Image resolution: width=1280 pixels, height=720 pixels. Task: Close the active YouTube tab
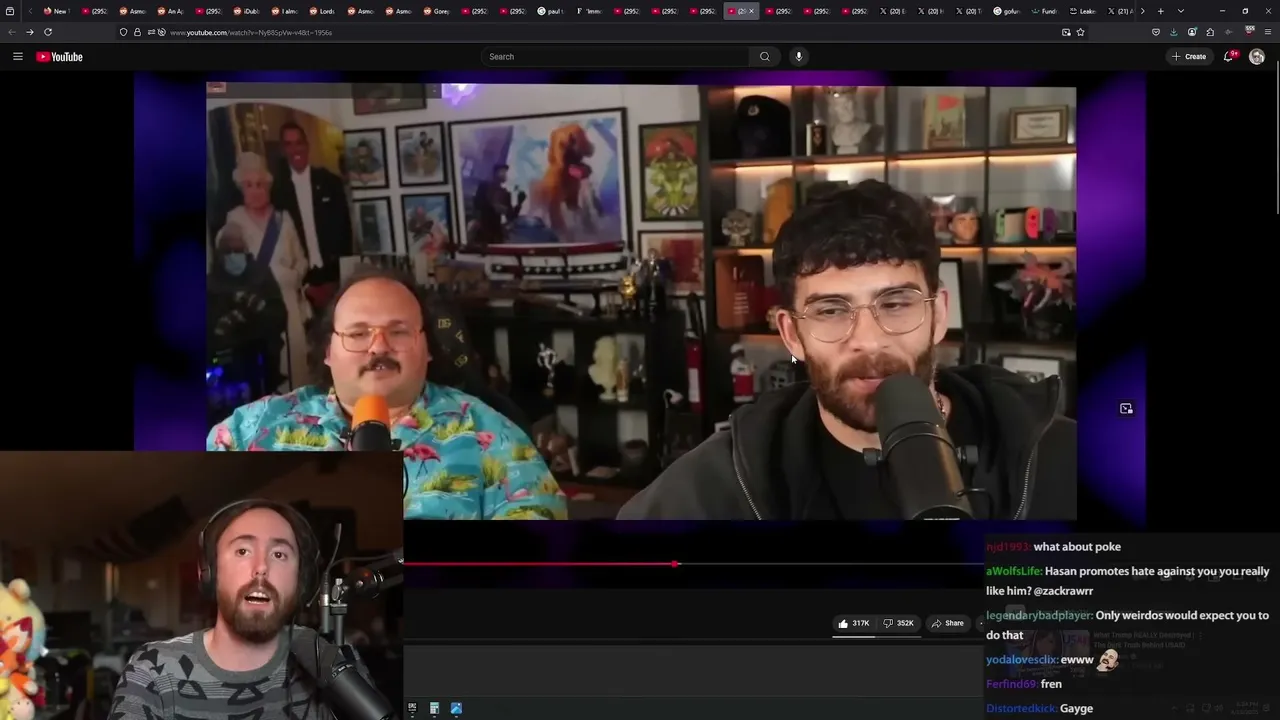click(752, 11)
